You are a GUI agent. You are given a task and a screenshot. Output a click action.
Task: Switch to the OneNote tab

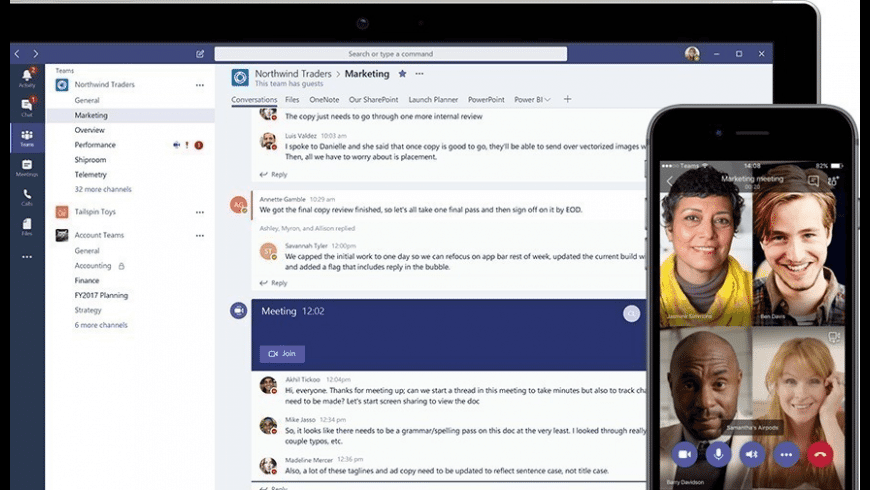pos(324,100)
